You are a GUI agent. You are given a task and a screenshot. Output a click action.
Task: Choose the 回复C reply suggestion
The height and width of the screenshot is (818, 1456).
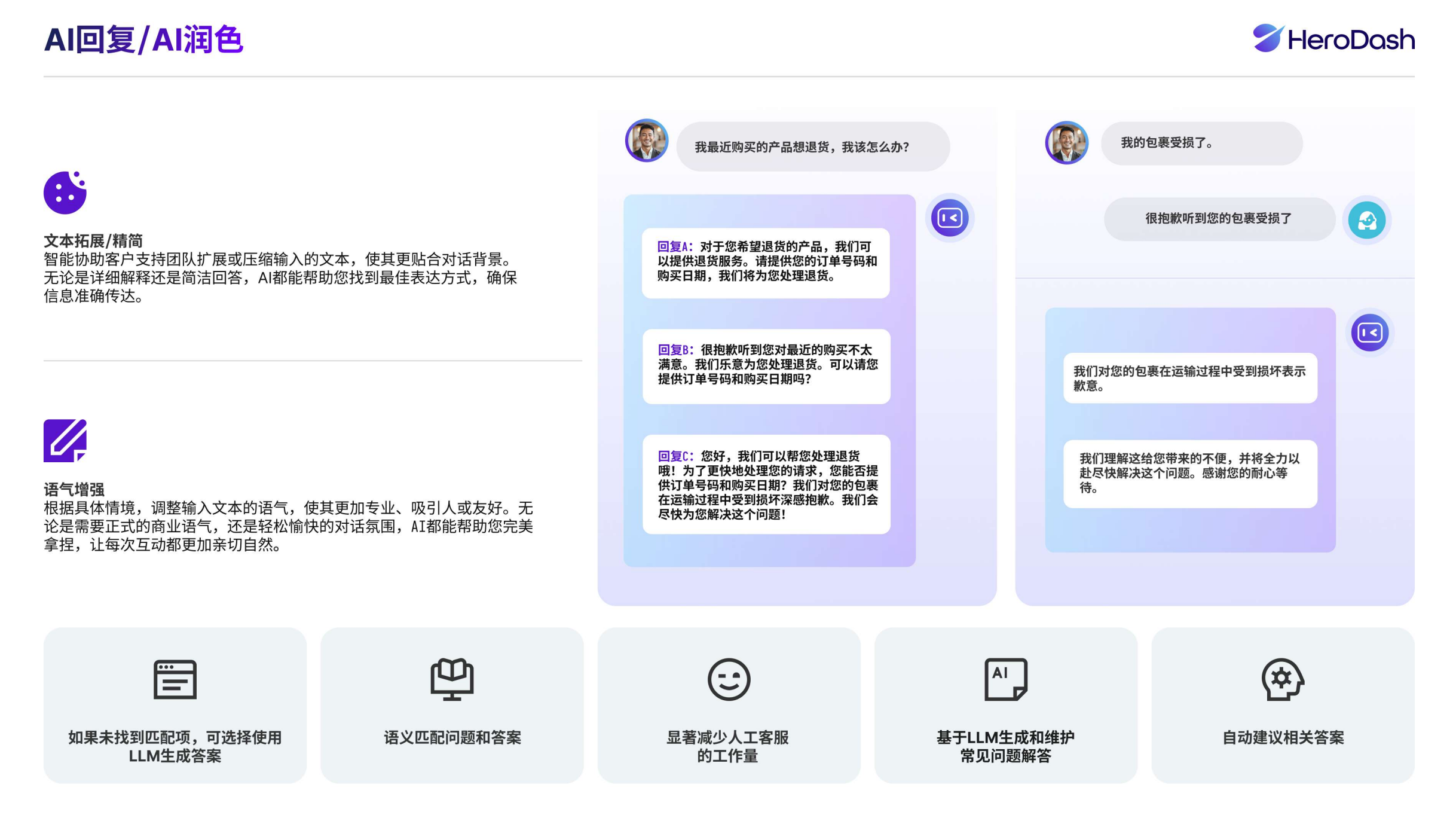coord(766,484)
